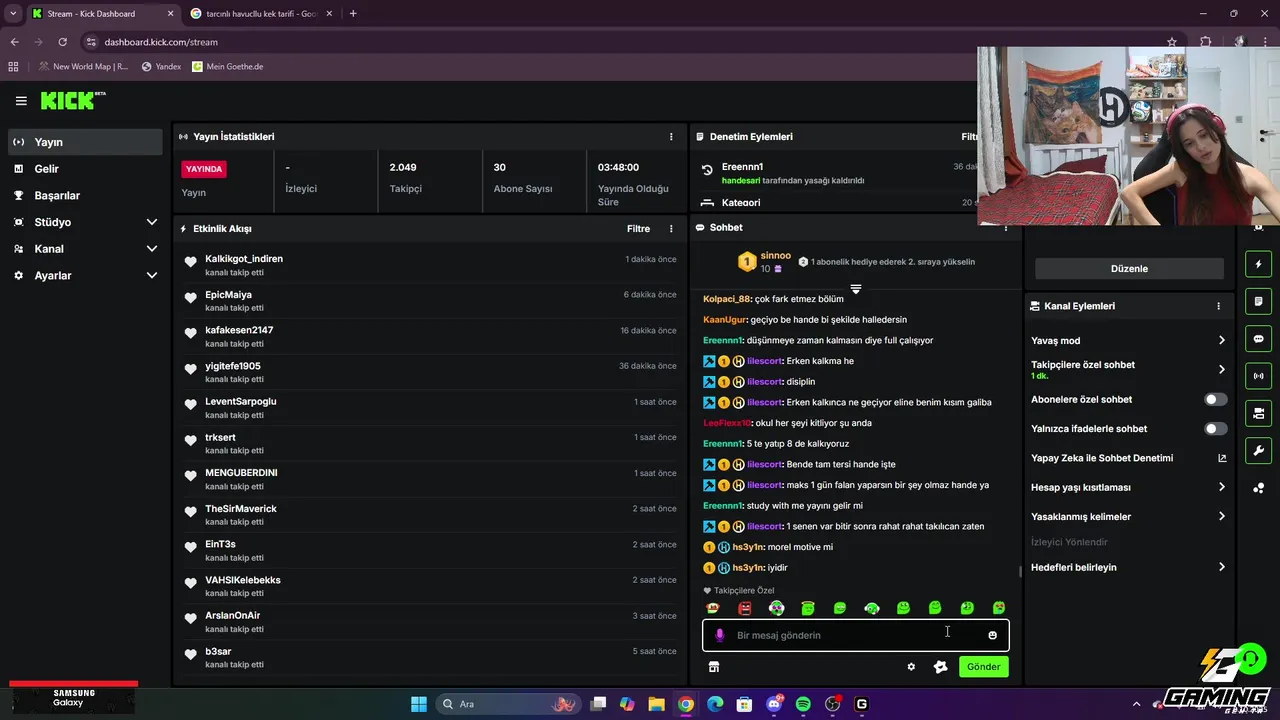This screenshot has width=1280, height=720.
Task: Click the lightning bolt panel icon
Action: coord(1258,264)
